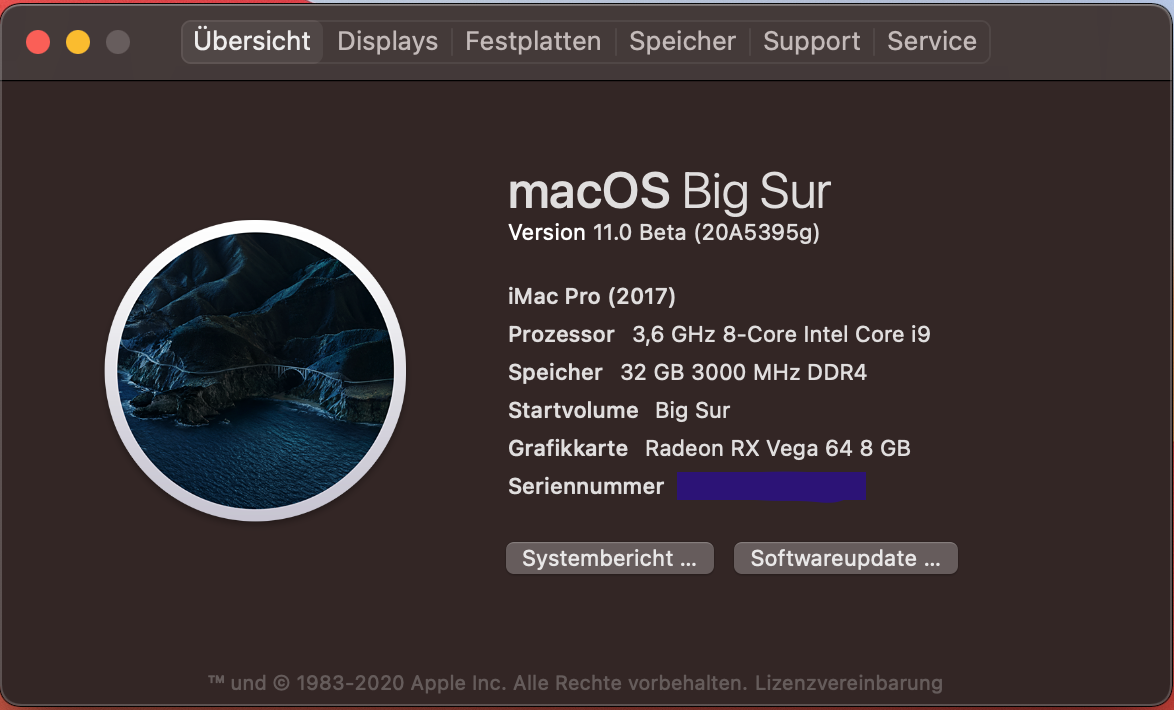This screenshot has width=1174, height=710.
Task: Go to the Speicher tab
Action: point(682,42)
